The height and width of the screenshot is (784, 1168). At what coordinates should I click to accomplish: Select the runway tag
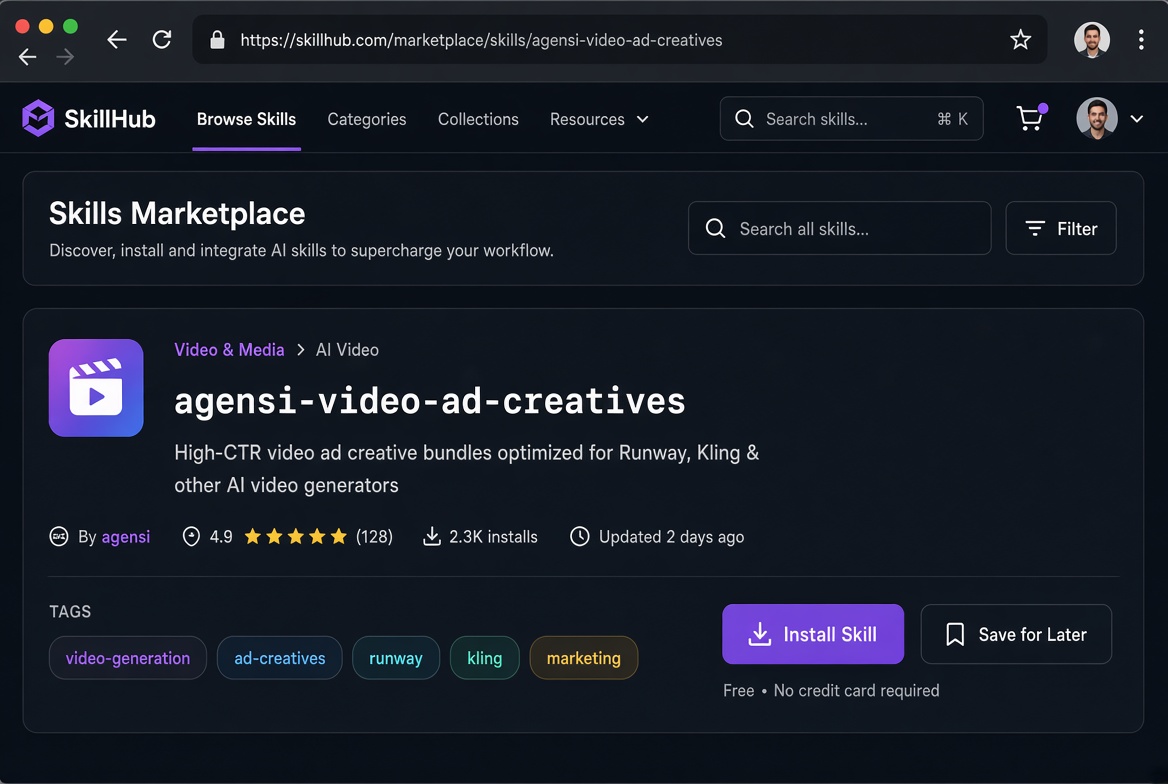point(396,658)
